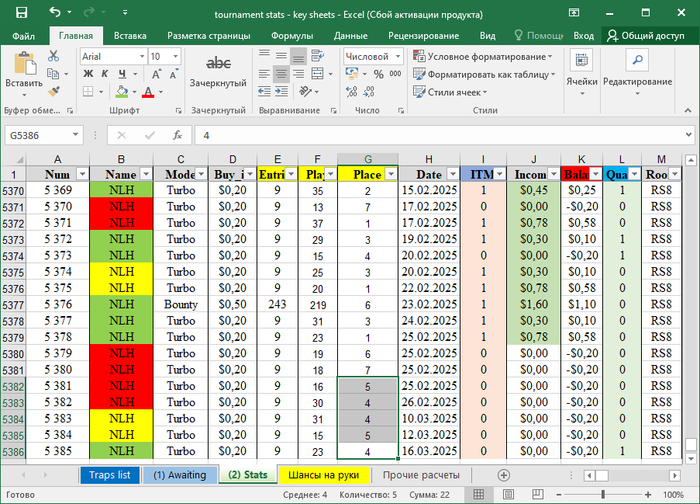Toggle center horizontal alignment

click(281, 74)
